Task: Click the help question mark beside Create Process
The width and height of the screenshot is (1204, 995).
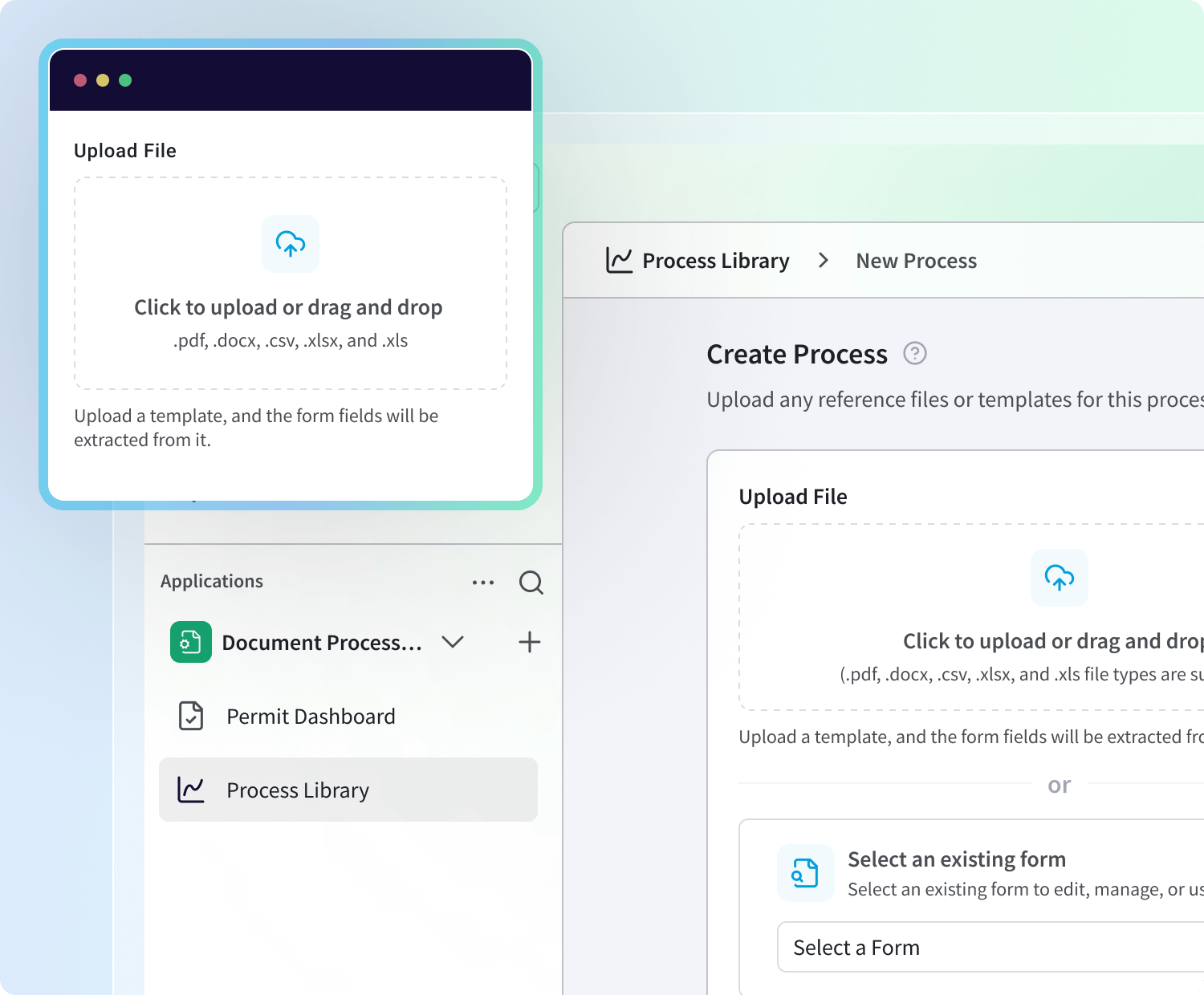Action: click(x=915, y=354)
